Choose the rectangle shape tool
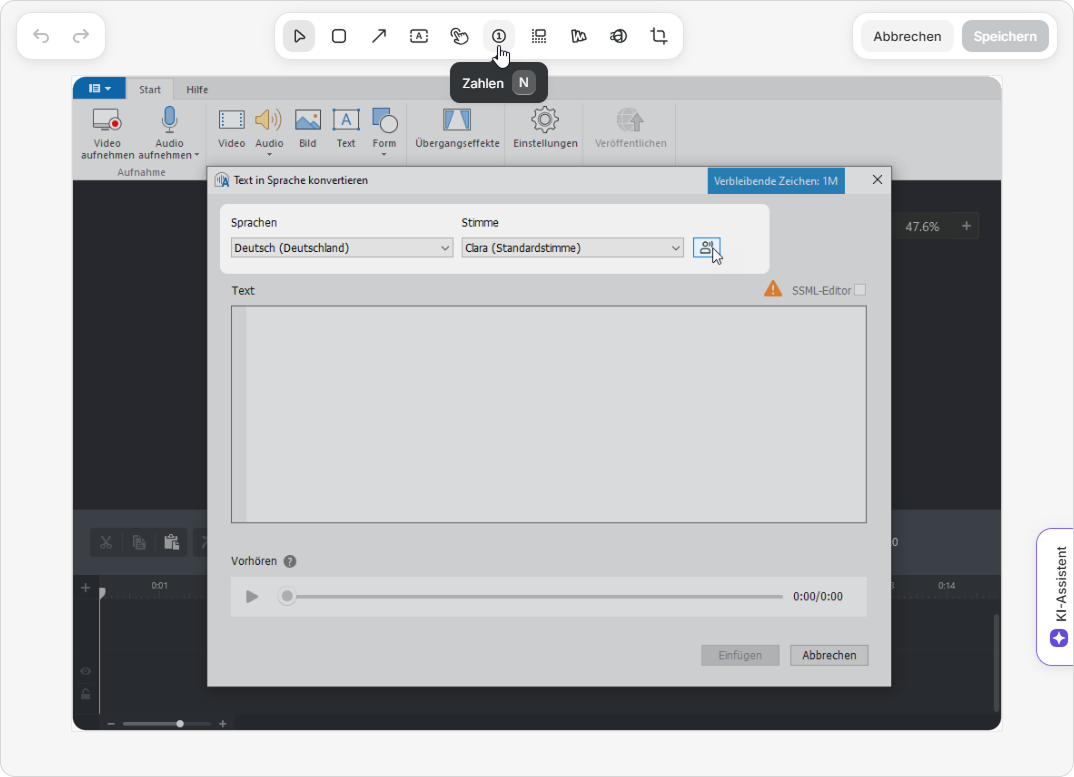Screen dimensions: 1074x777 (339, 36)
